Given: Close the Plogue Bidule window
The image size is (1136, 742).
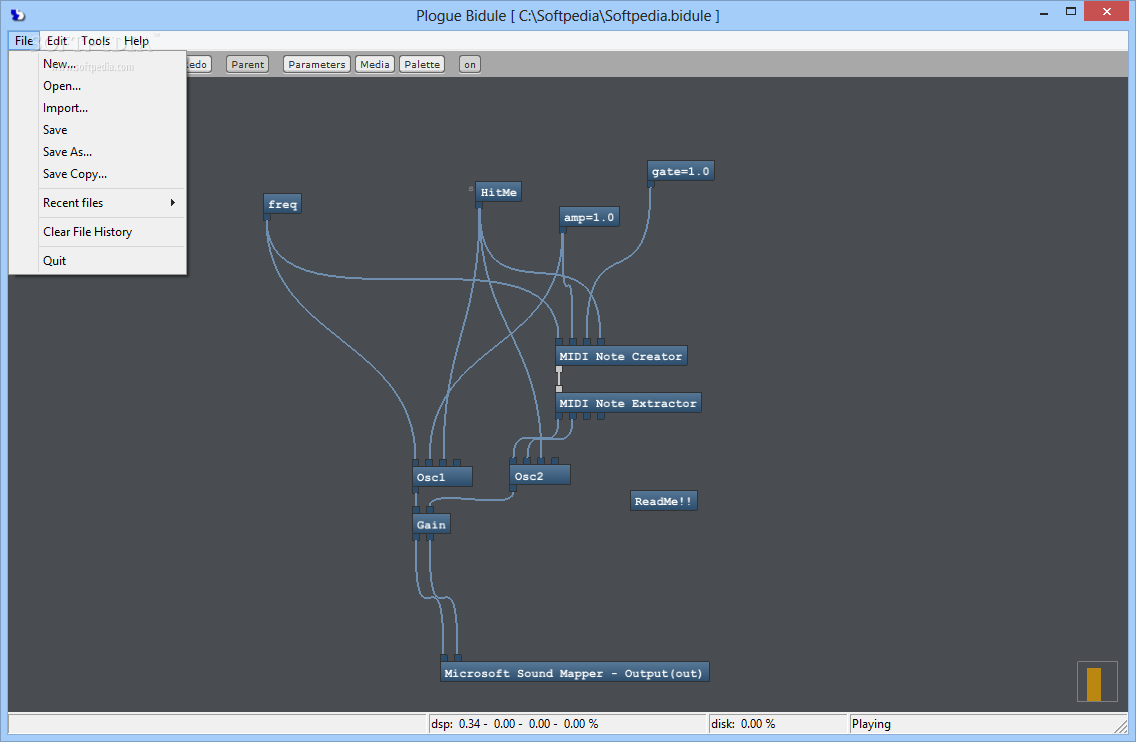Looking at the screenshot, I should 1106,12.
